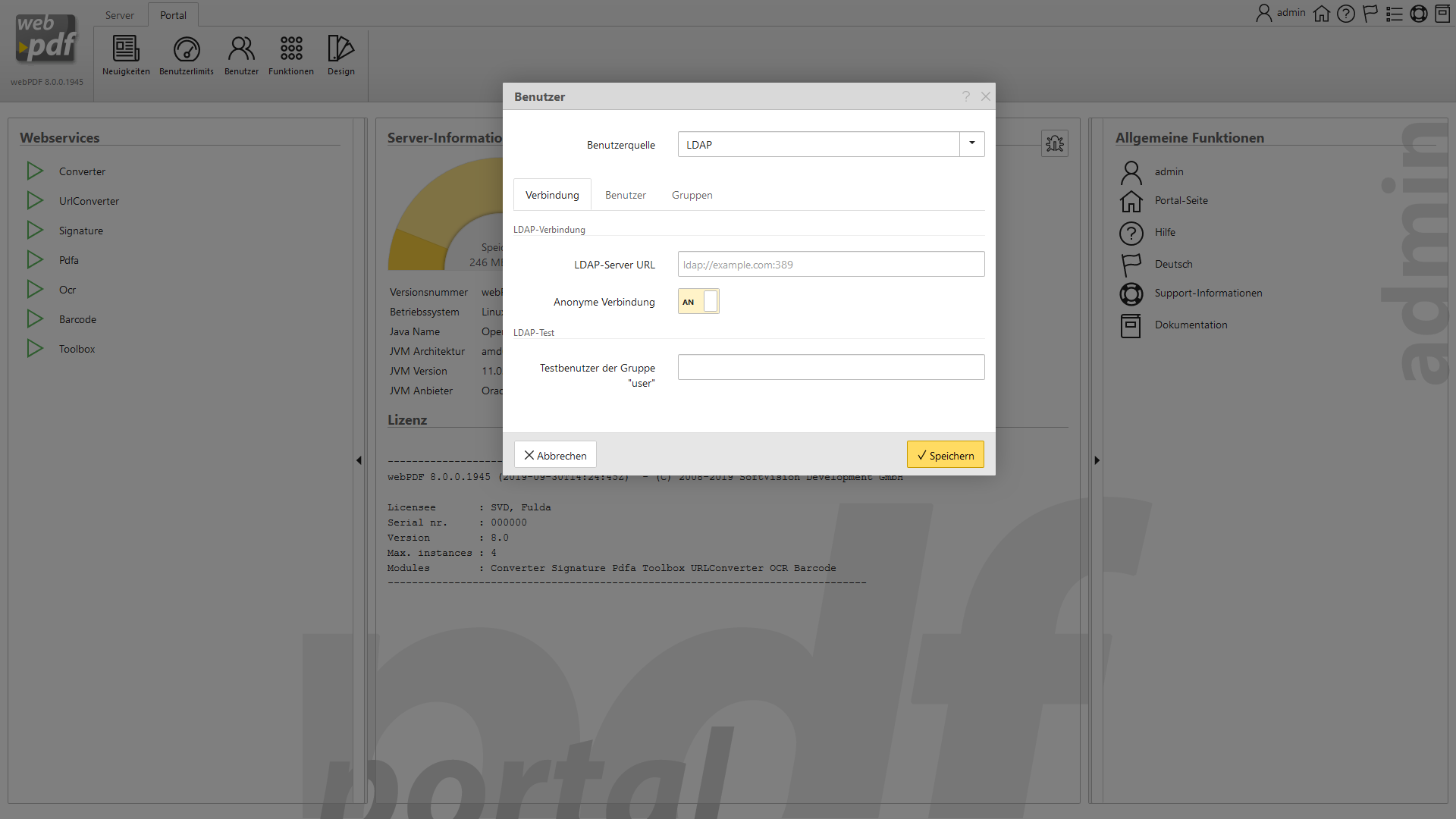Click the Design icon in toolbar
The width and height of the screenshot is (1456, 819).
tap(340, 49)
